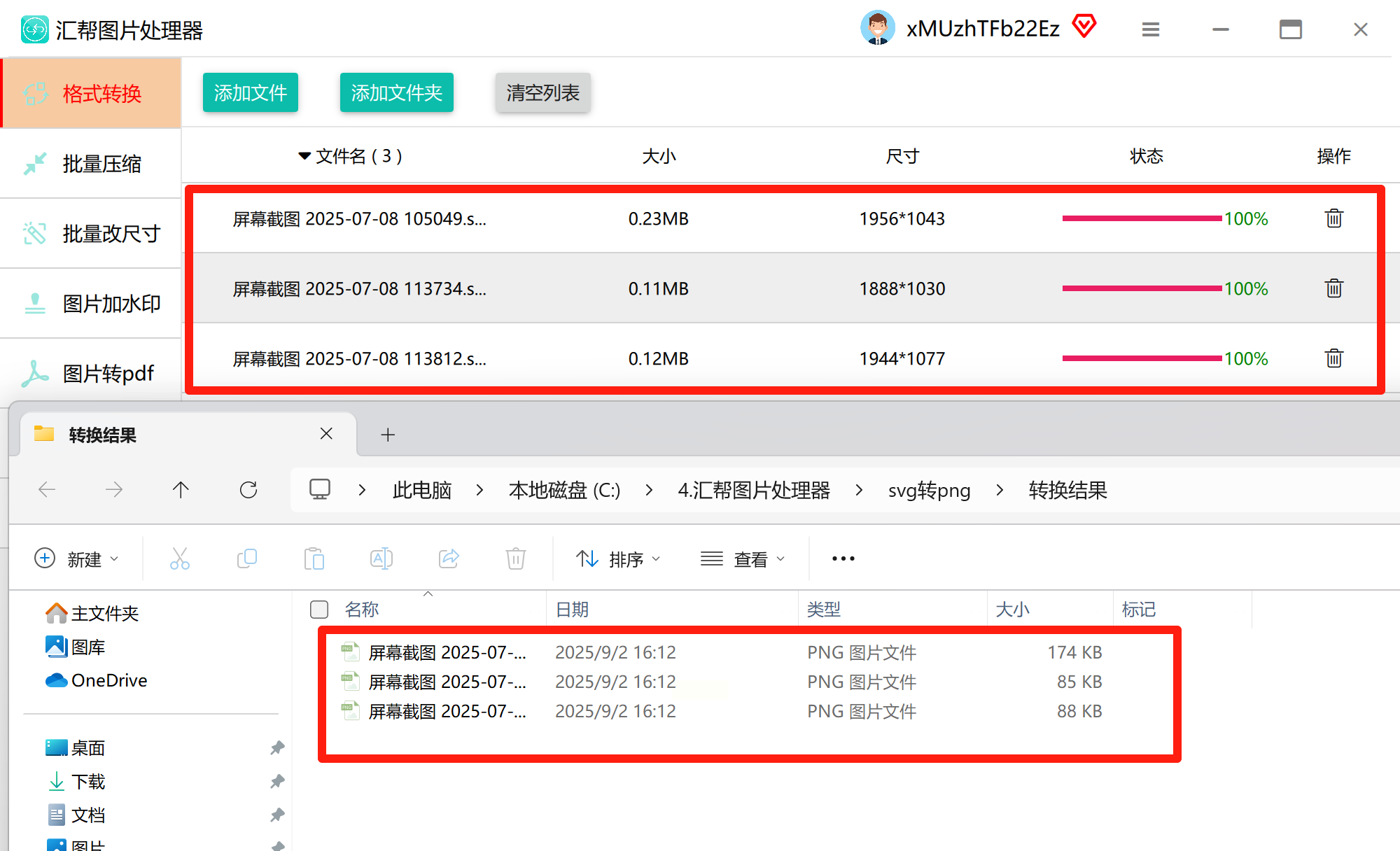Click the red VIP diamond badge
Viewport: 1400px width, 851px height.
click(1084, 27)
